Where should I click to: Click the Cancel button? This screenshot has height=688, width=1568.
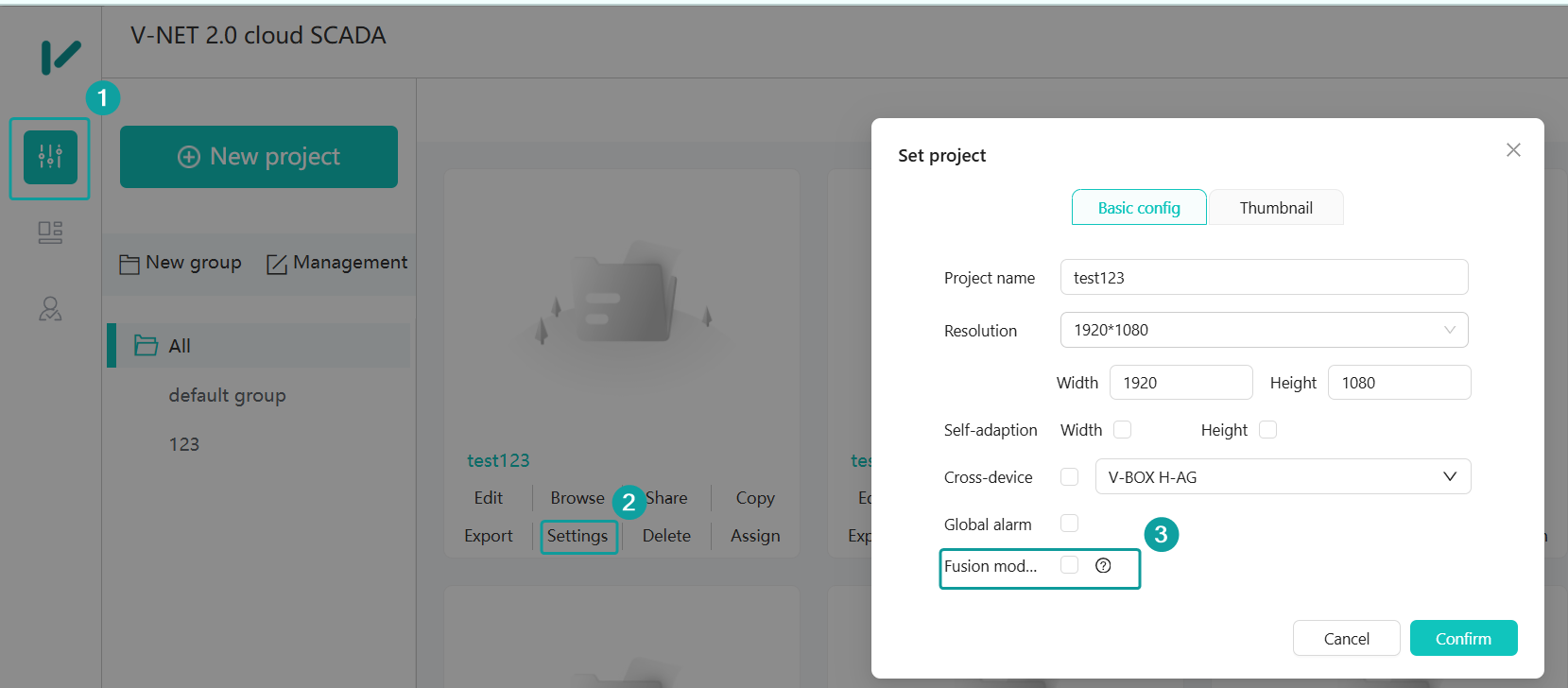1346,638
